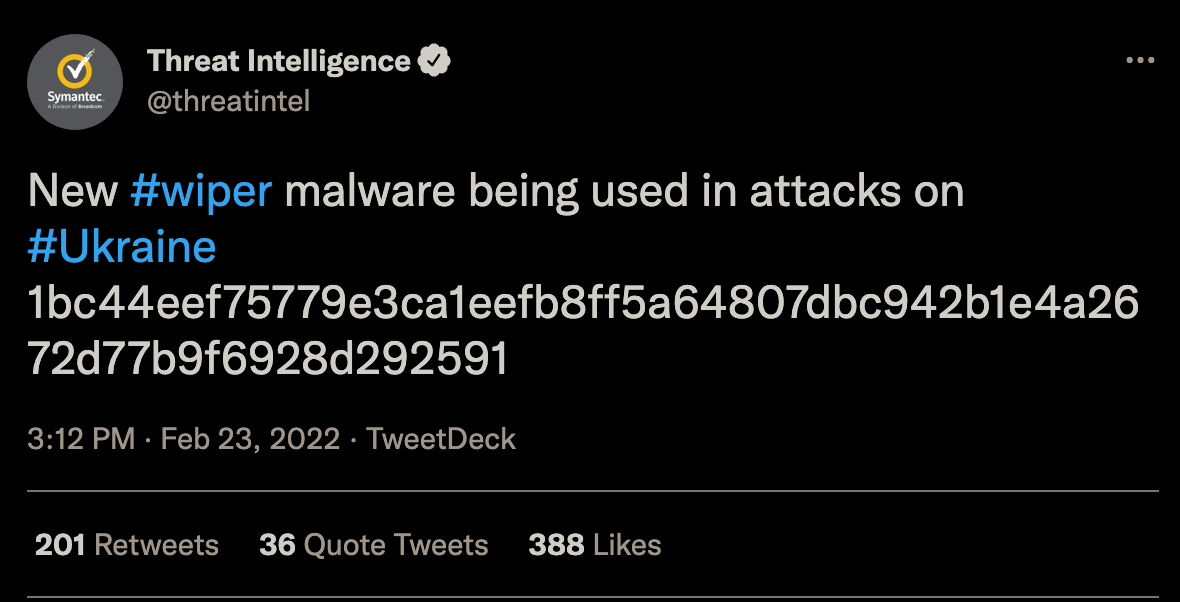
Task: View the 201 Retweets list
Action: 127,545
